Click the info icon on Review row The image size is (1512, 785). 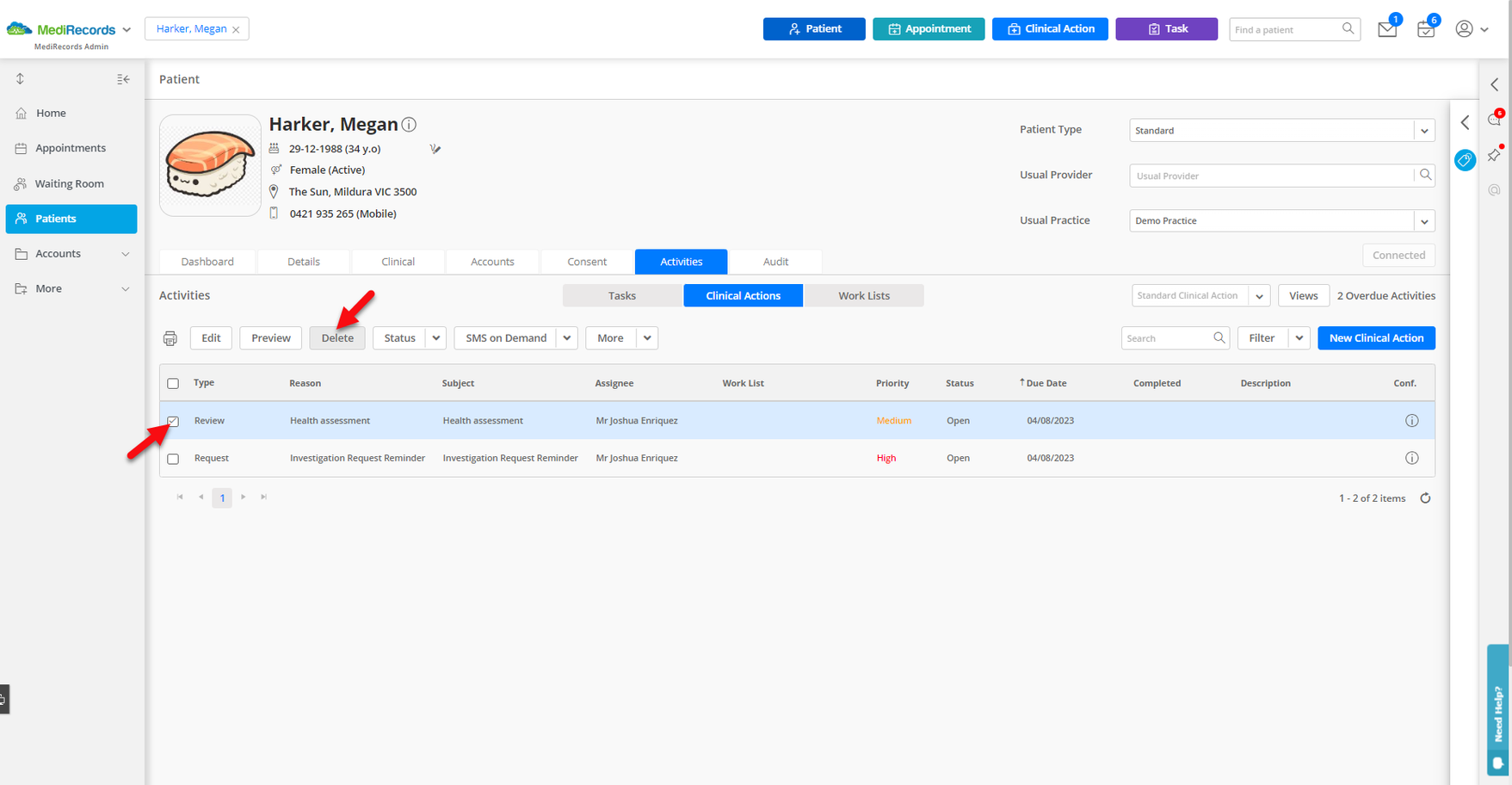click(x=1411, y=421)
